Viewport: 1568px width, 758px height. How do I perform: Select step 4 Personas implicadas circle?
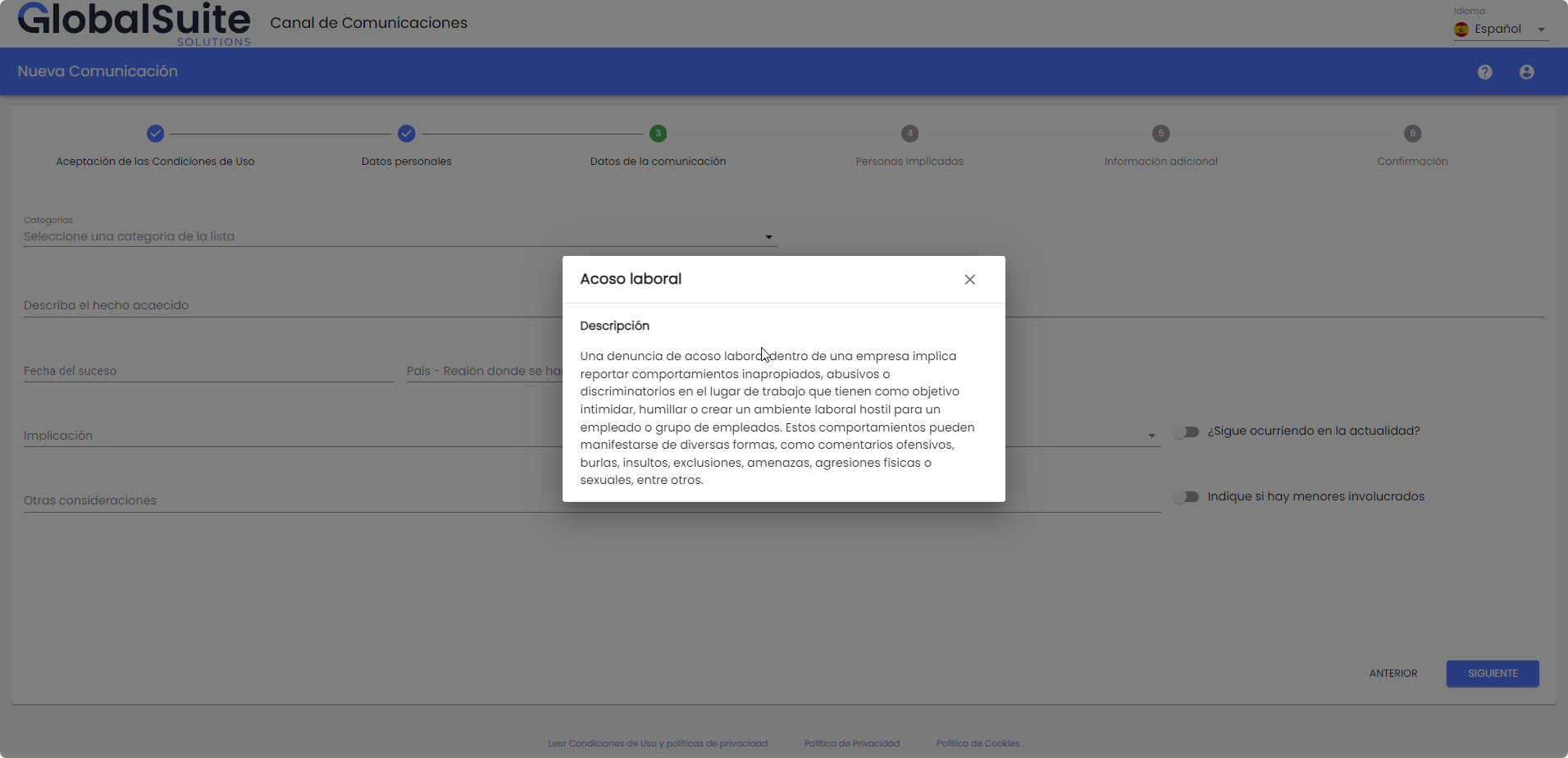909,134
